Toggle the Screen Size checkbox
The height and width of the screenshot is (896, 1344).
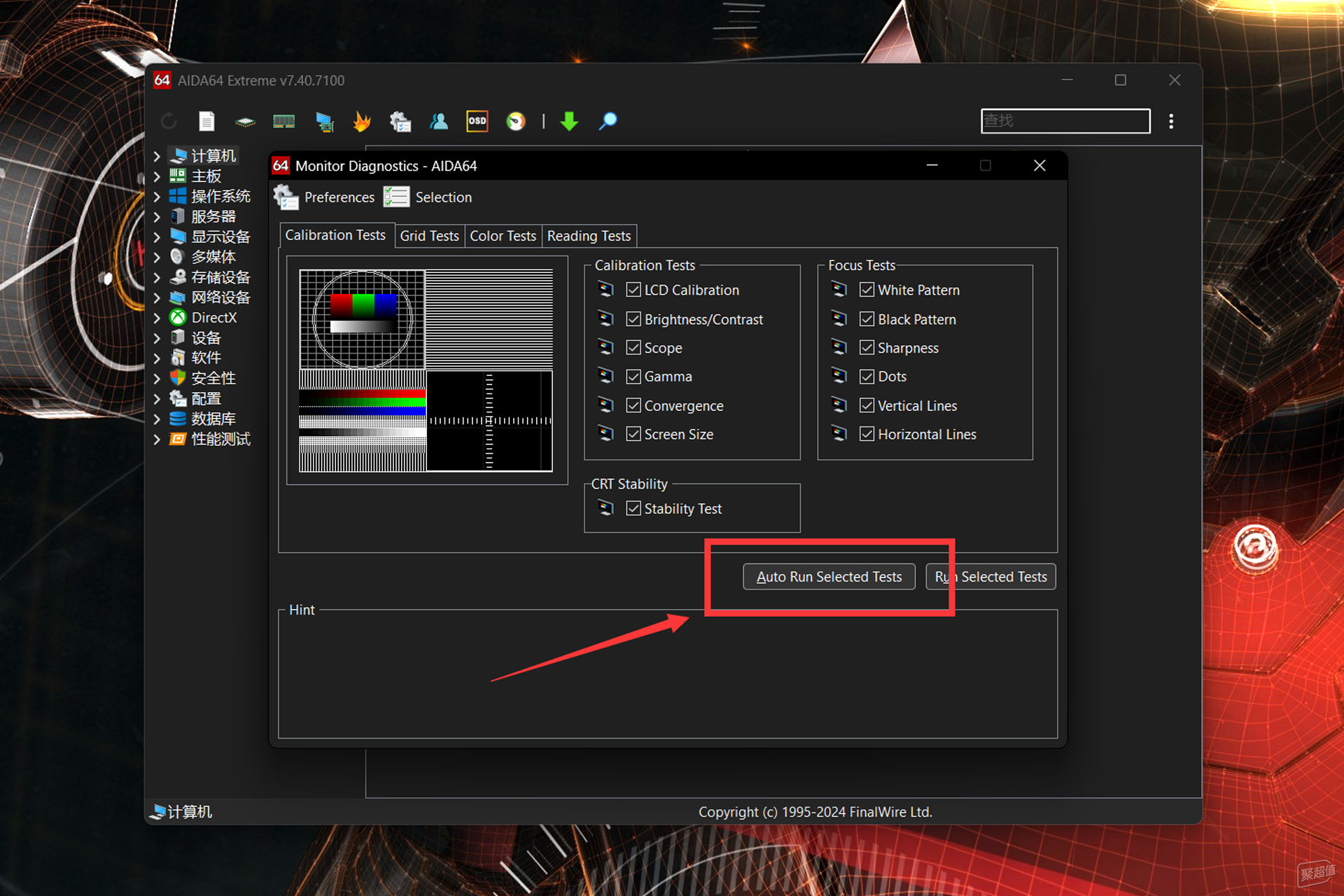[x=633, y=434]
